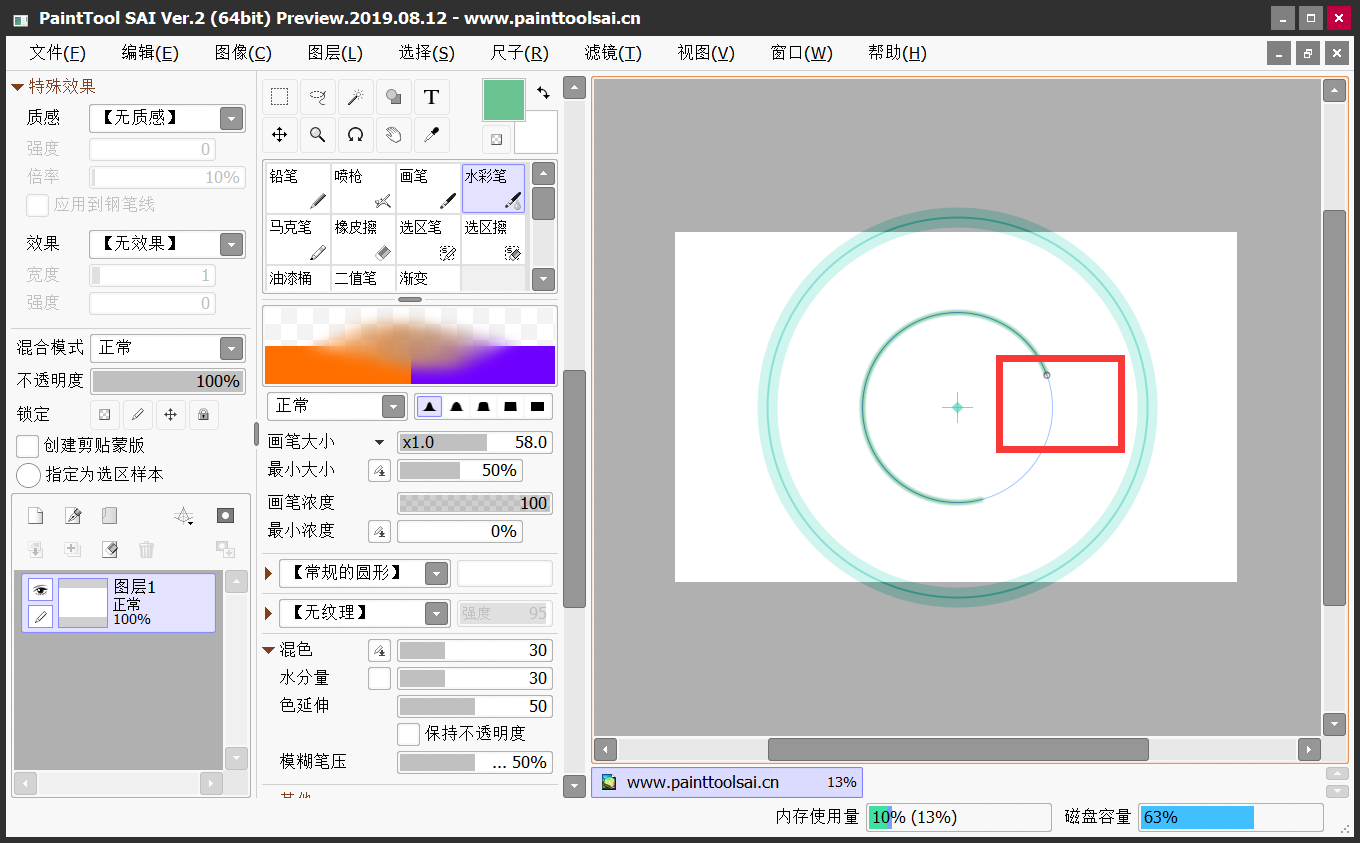Choose the 选区擦 selection eraser

(x=493, y=239)
